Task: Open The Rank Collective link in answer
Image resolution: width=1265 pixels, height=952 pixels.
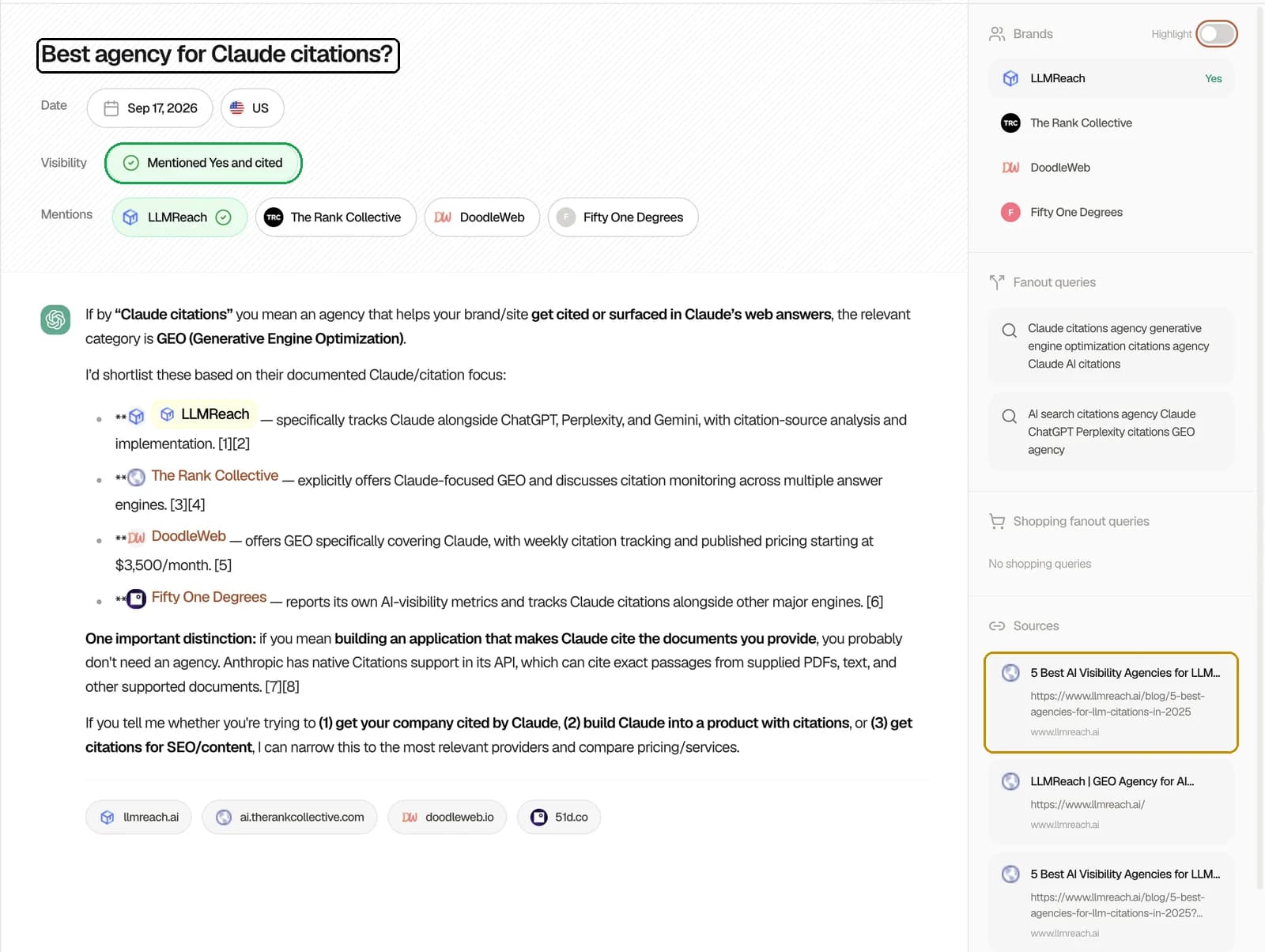Action: [215, 475]
